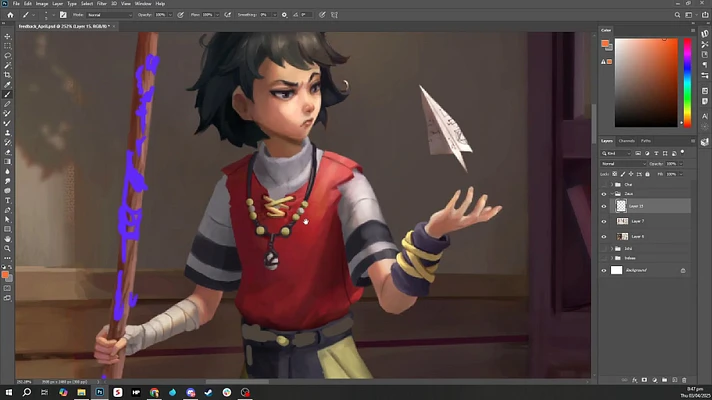Screen dimensions: 712x400
Task: Select the Brush tool in the toolbox
Action: 7,94
